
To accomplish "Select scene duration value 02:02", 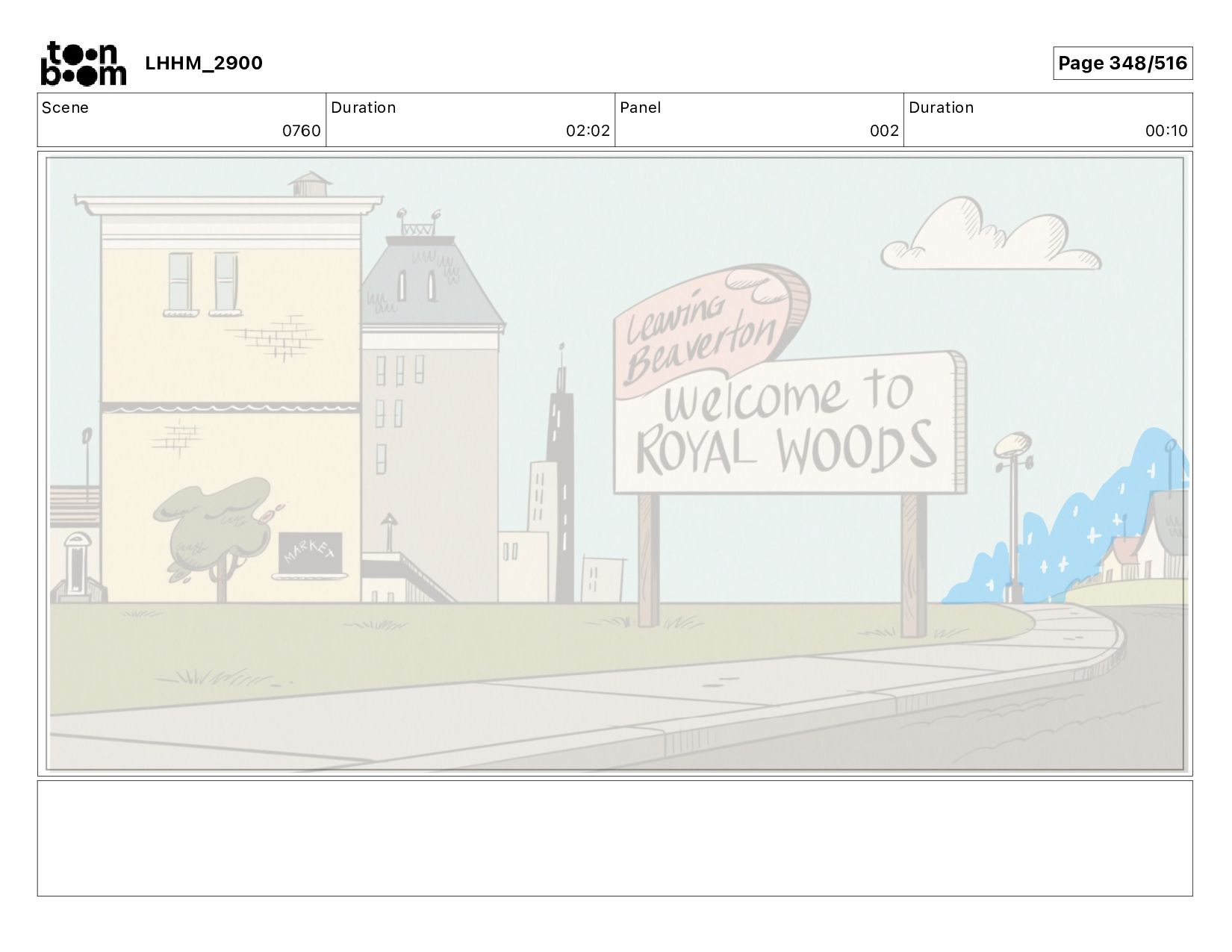I will click(x=588, y=131).
